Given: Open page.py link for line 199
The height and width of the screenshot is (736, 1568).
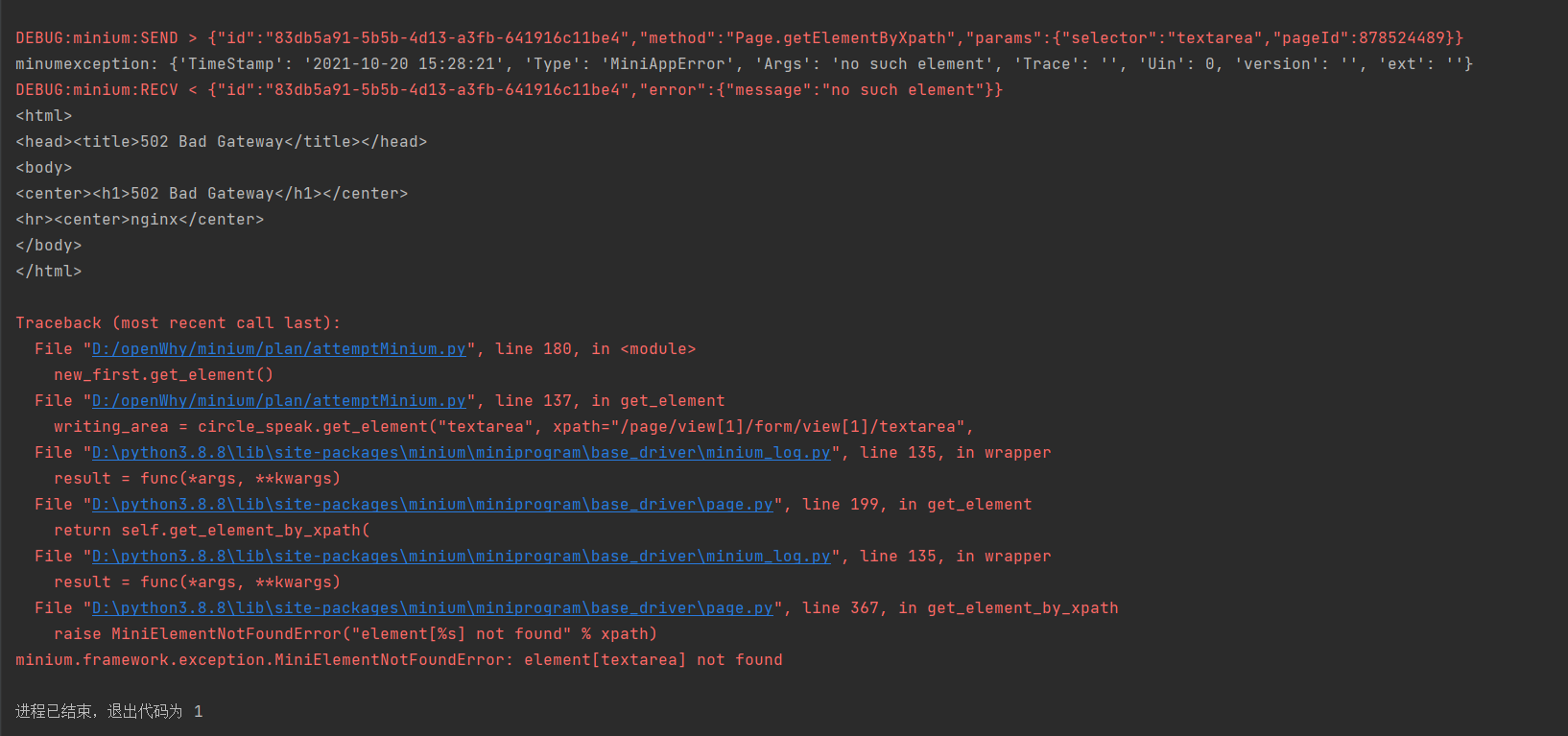Looking at the screenshot, I should 433,505.
